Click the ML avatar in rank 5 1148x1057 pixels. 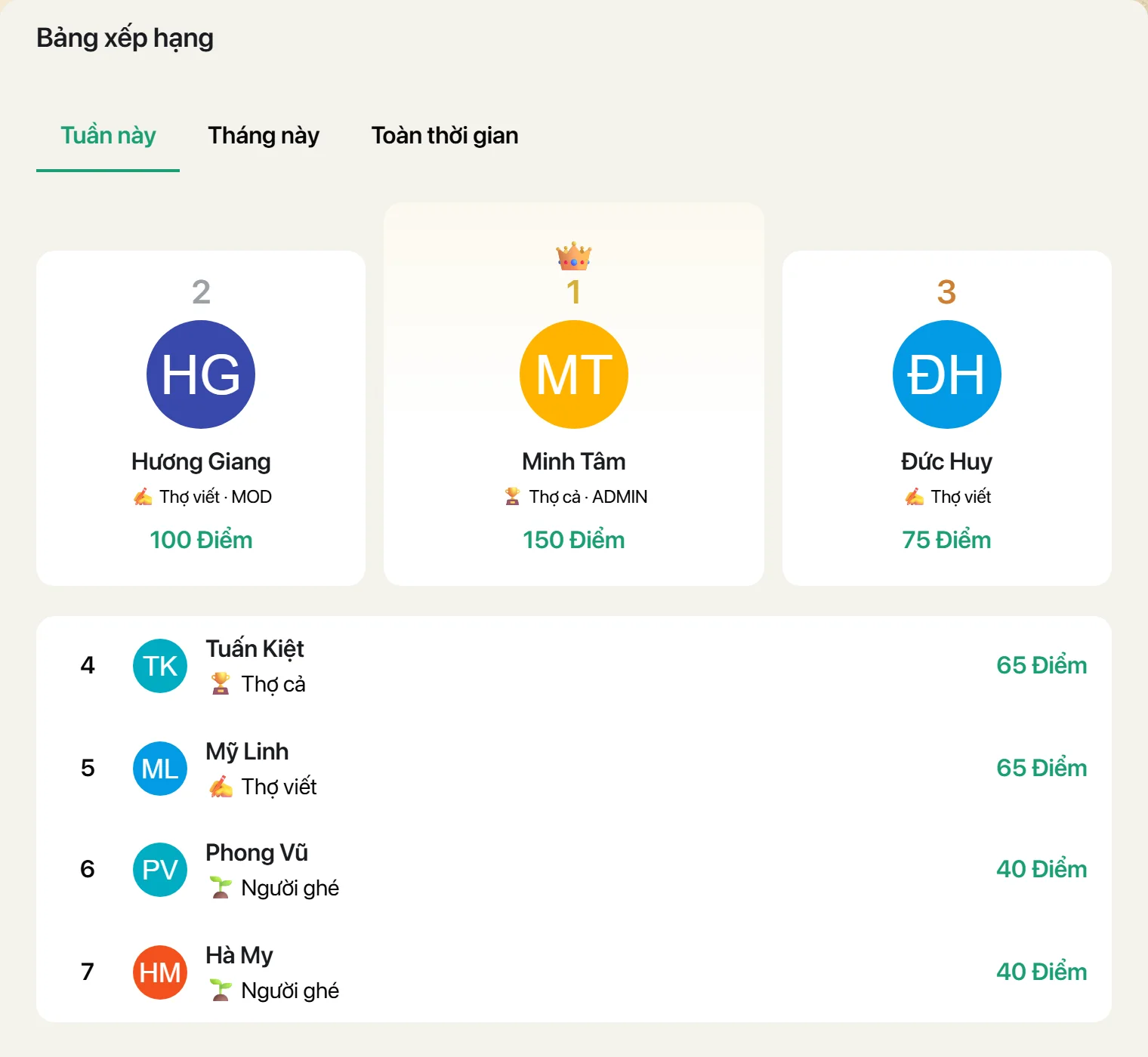tap(160, 769)
